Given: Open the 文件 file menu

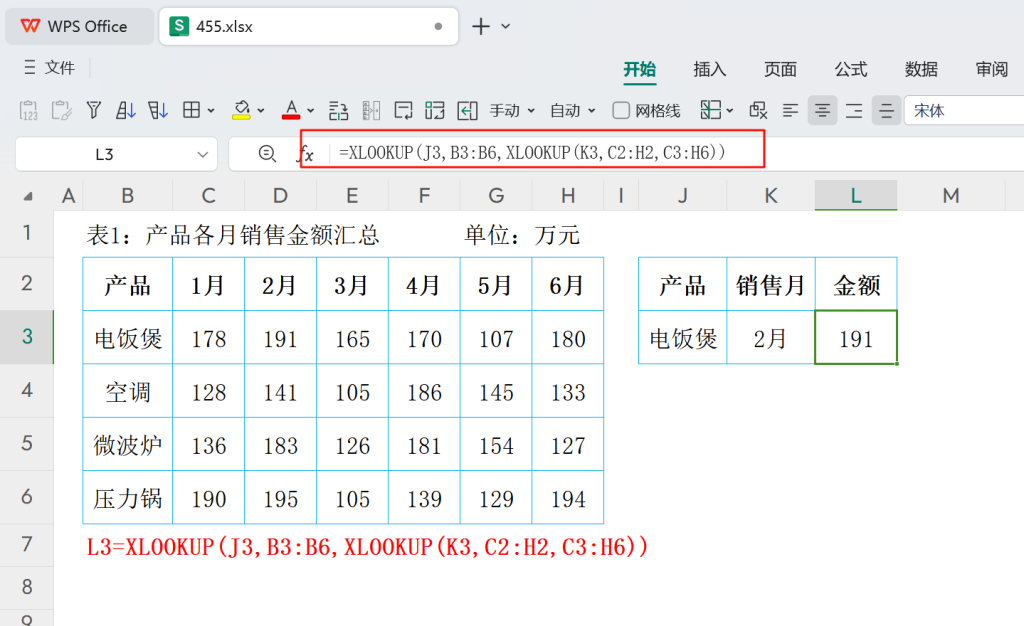Looking at the screenshot, I should (x=50, y=67).
